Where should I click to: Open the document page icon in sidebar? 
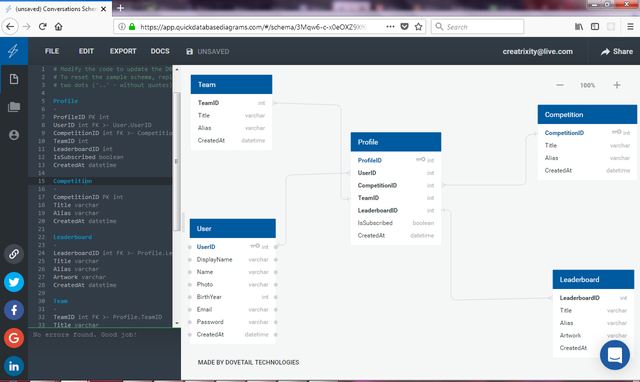click(14, 79)
